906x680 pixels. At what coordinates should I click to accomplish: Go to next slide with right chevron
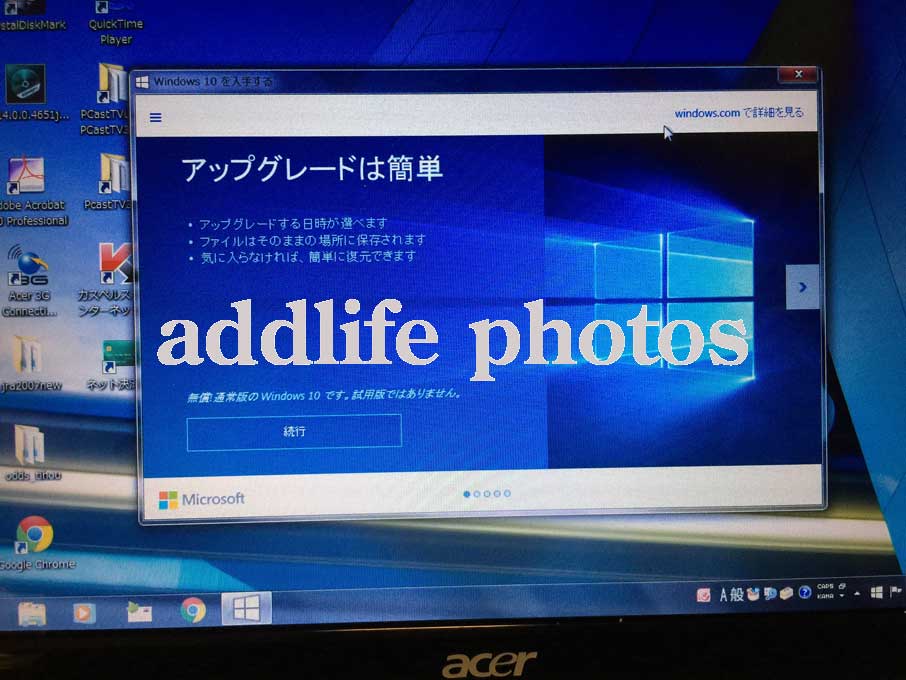[803, 287]
